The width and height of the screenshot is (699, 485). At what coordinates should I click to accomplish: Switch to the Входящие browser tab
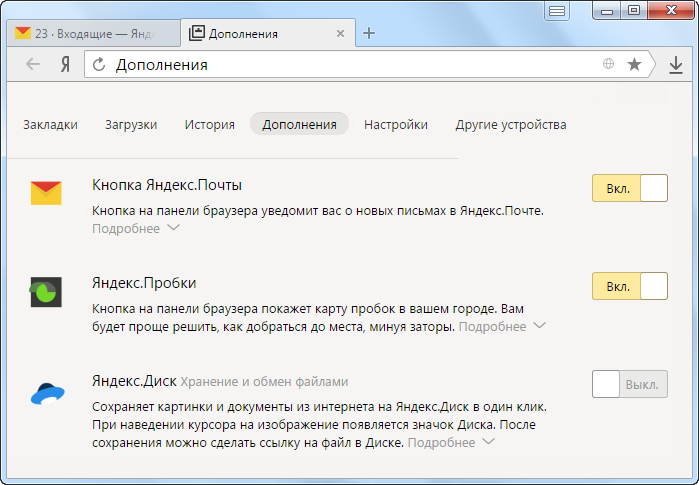tap(94, 33)
